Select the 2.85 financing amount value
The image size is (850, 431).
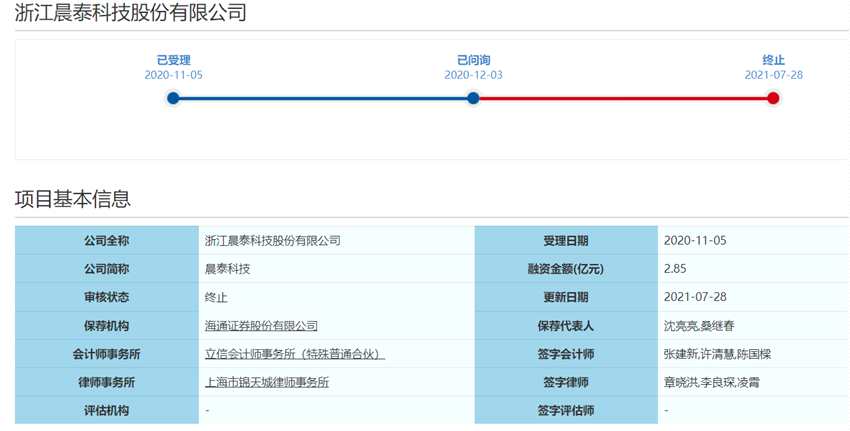click(x=754, y=269)
